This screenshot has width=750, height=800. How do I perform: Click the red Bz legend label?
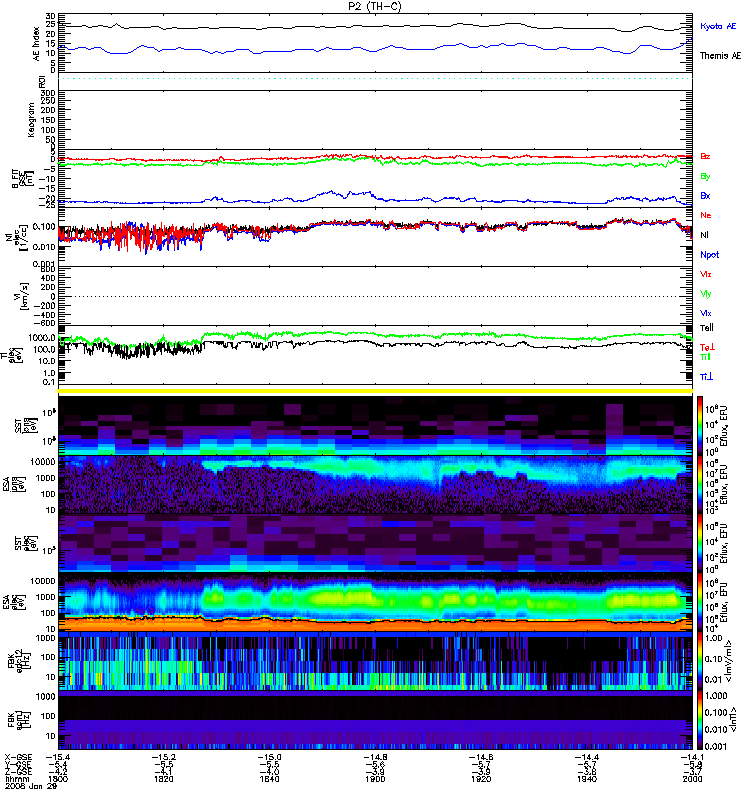705,156
